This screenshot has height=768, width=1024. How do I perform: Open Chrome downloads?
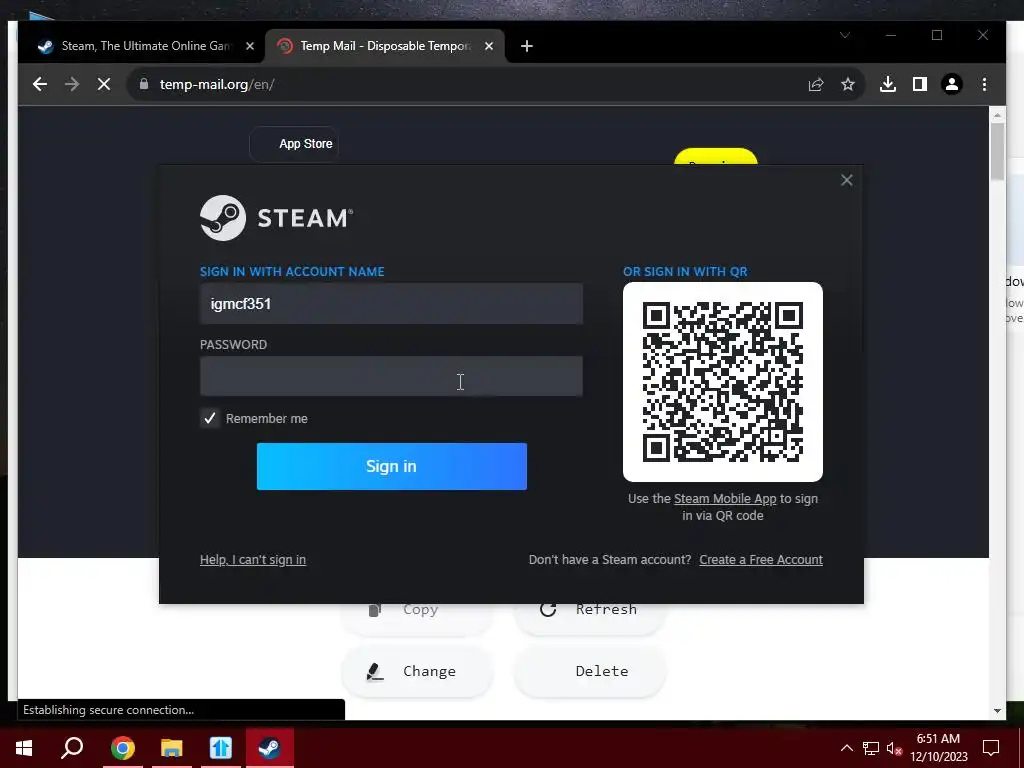pos(888,84)
